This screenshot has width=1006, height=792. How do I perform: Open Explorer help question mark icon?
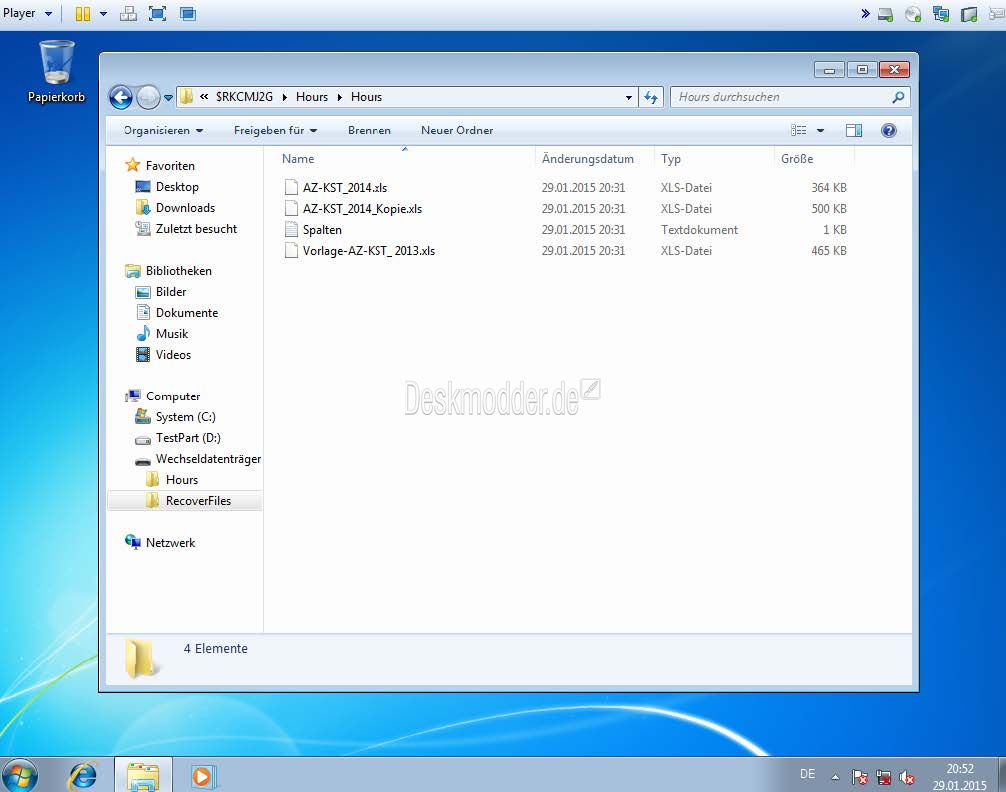[889, 130]
